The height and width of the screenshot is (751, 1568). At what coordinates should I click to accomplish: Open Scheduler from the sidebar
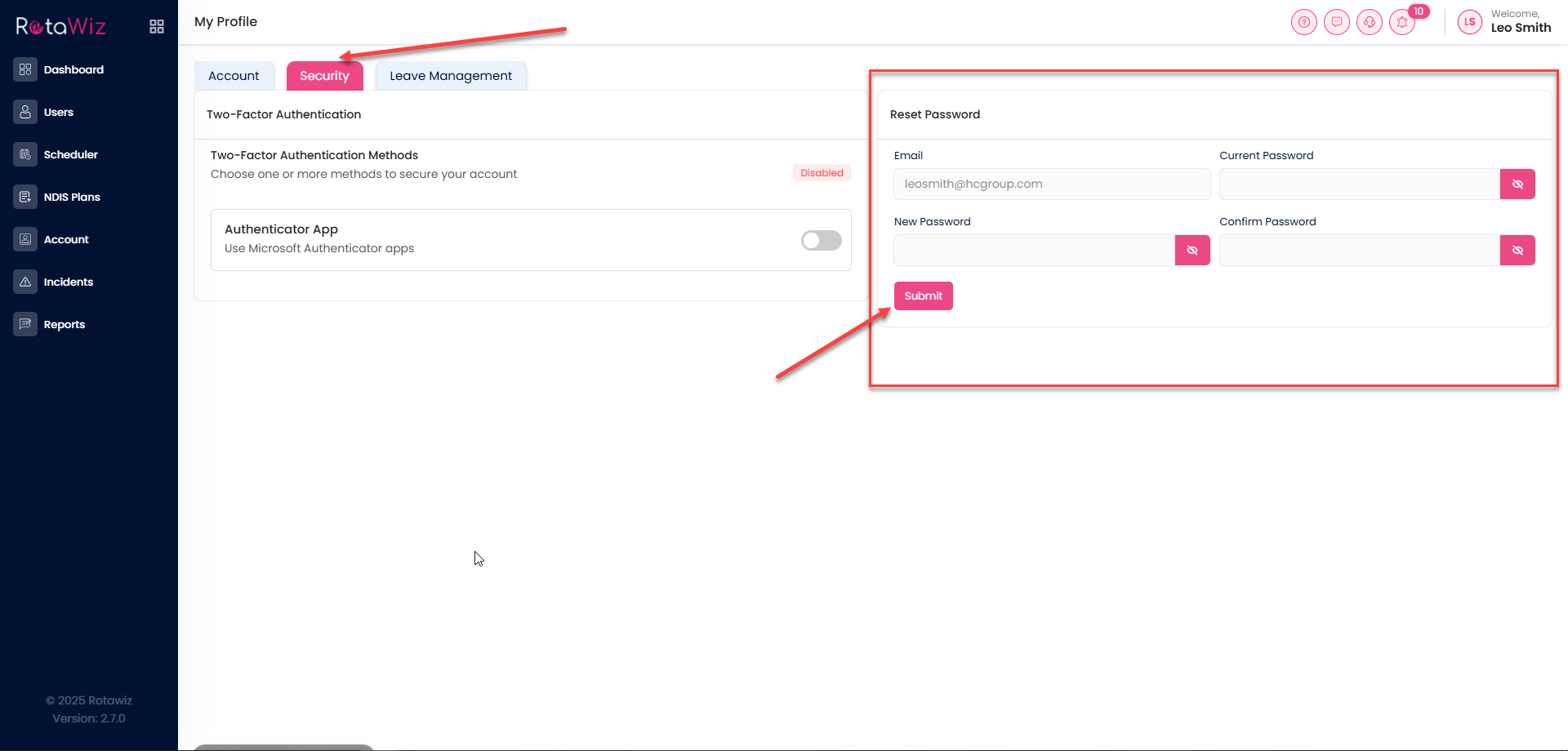pyautogui.click(x=70, y=154)
